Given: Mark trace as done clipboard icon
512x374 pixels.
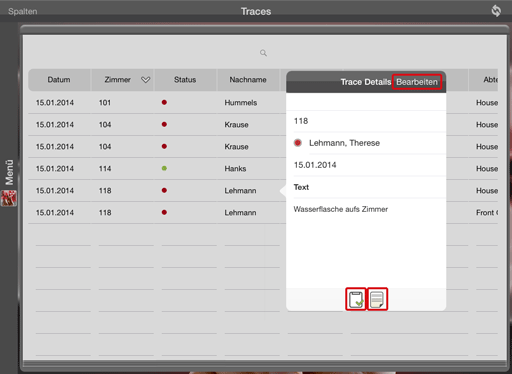Looking at the screenshot, I should pyautogui.click(x=356, y=299).
